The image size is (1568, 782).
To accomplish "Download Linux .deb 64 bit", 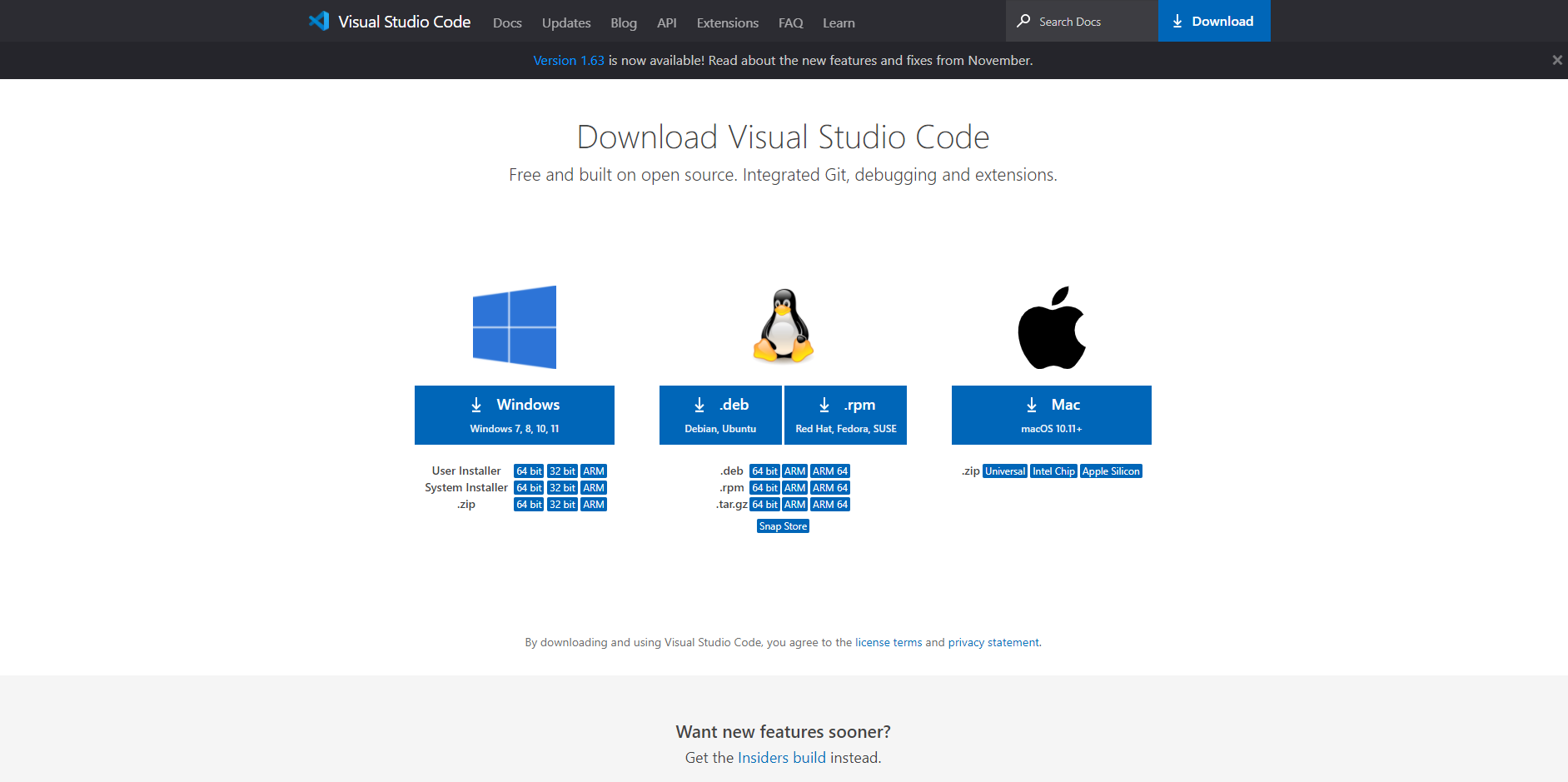I will 764,471.
